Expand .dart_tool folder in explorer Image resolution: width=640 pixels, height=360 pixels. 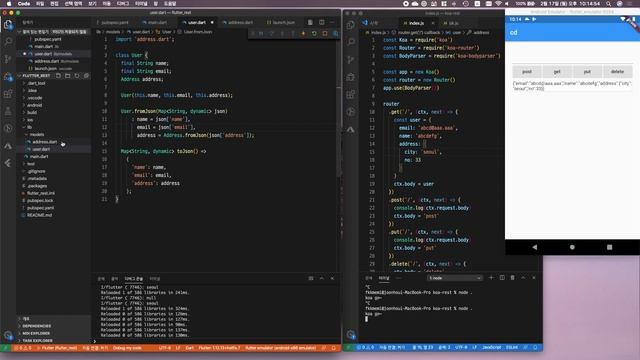[36, 83]
